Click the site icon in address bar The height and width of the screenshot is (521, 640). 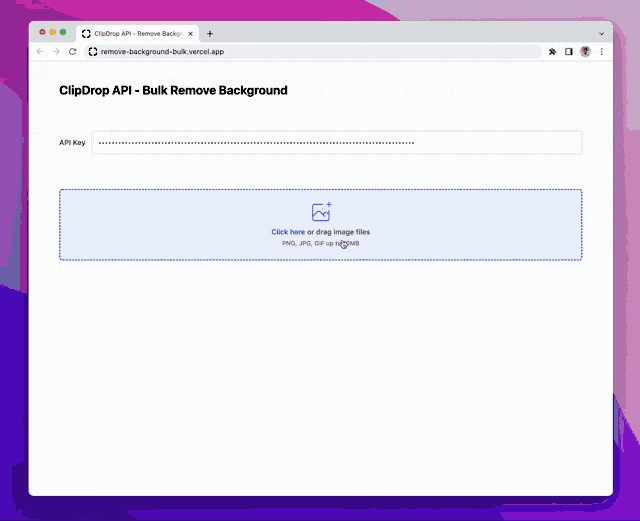pyautogui.click(x=93, y=52)
